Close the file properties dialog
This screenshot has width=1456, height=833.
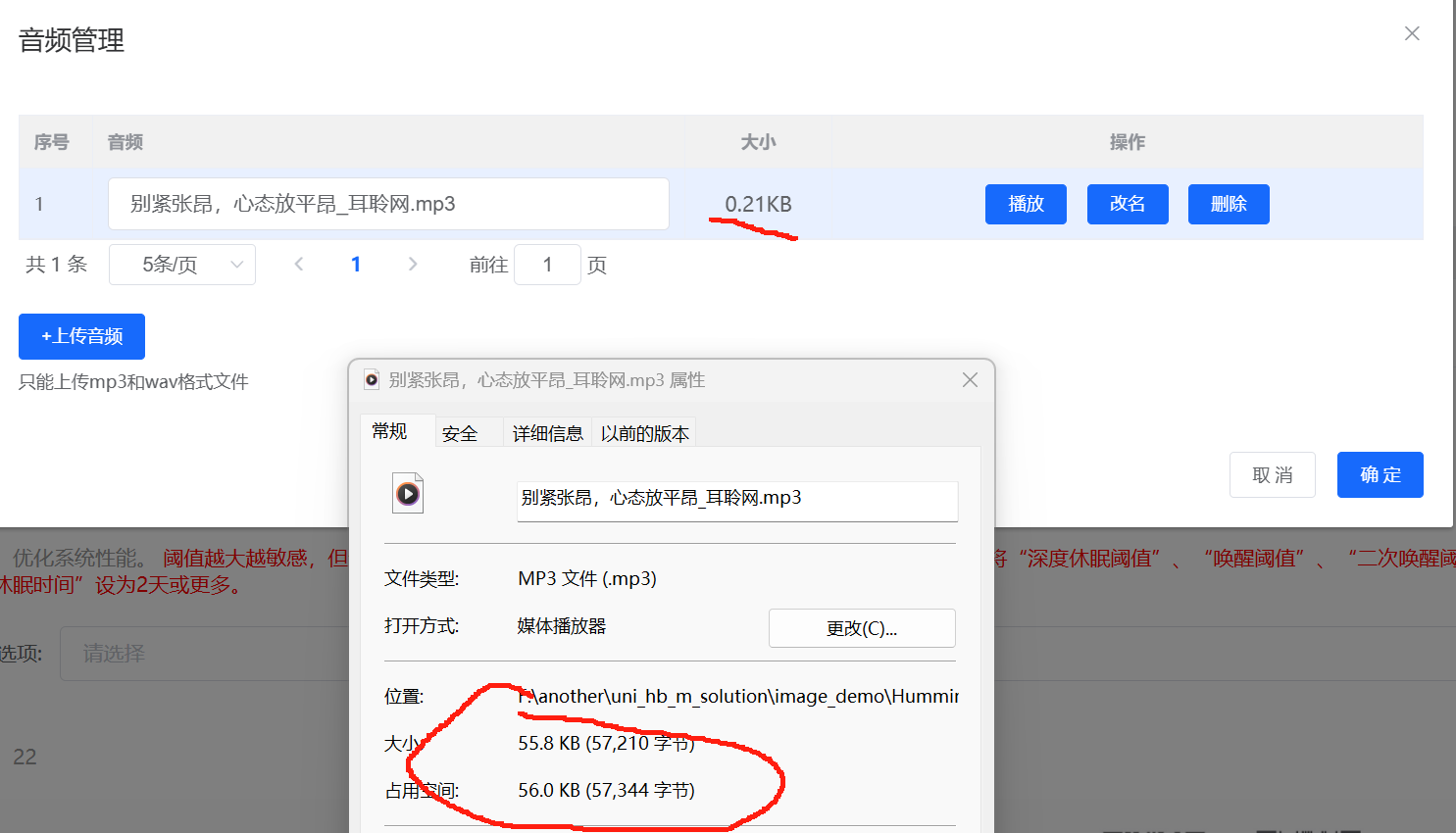click(x=970, y=379)
